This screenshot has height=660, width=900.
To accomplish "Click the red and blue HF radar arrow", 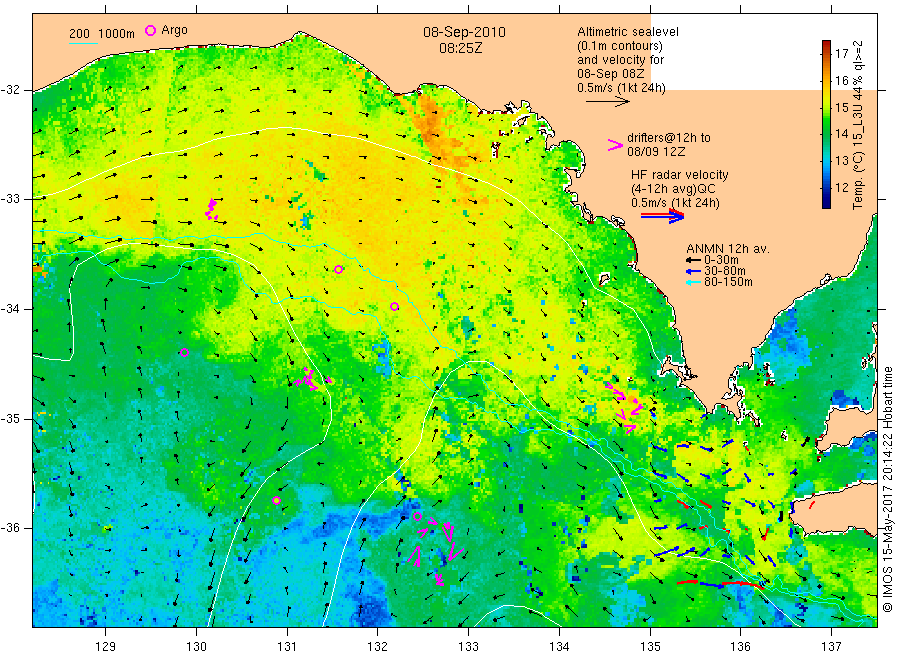I will tap(662, 216).
